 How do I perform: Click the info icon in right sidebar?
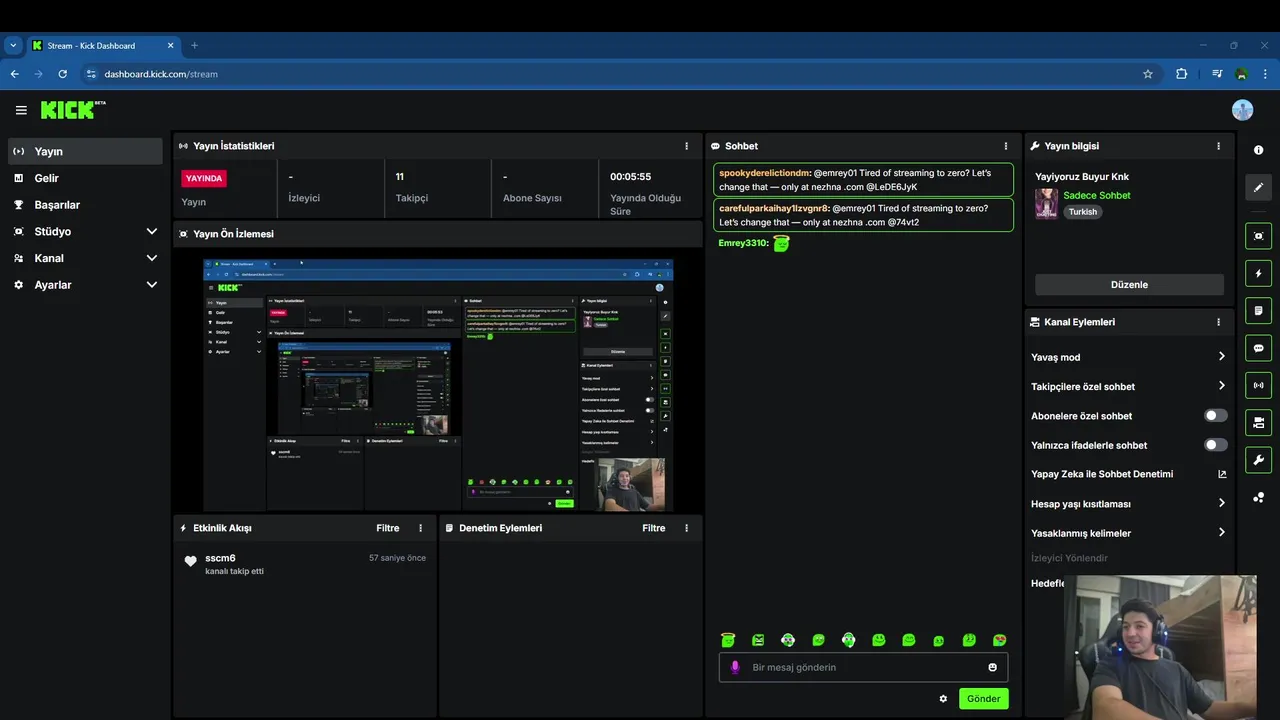[1258, 150]
